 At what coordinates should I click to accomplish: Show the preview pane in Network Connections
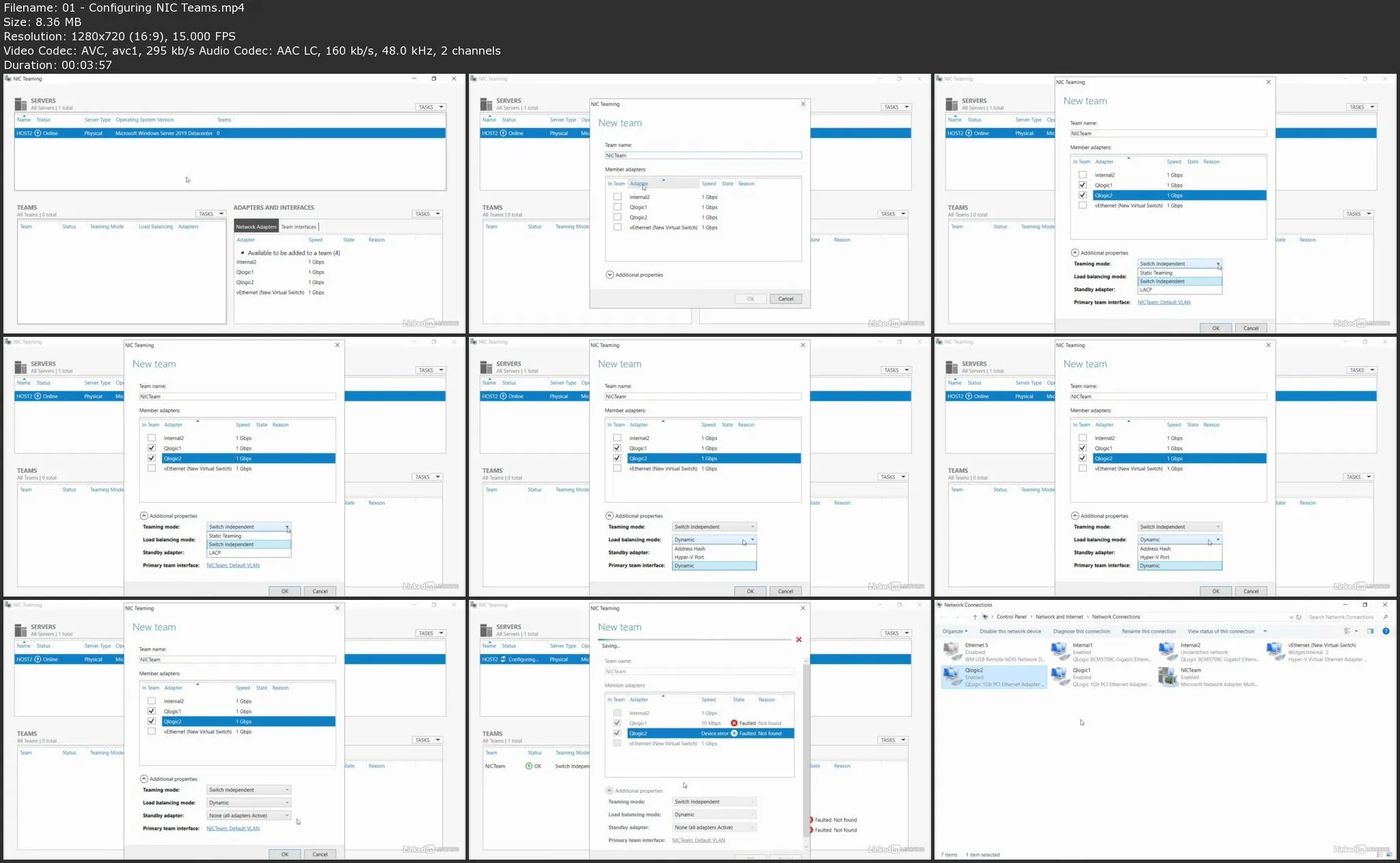[1370, 631]
